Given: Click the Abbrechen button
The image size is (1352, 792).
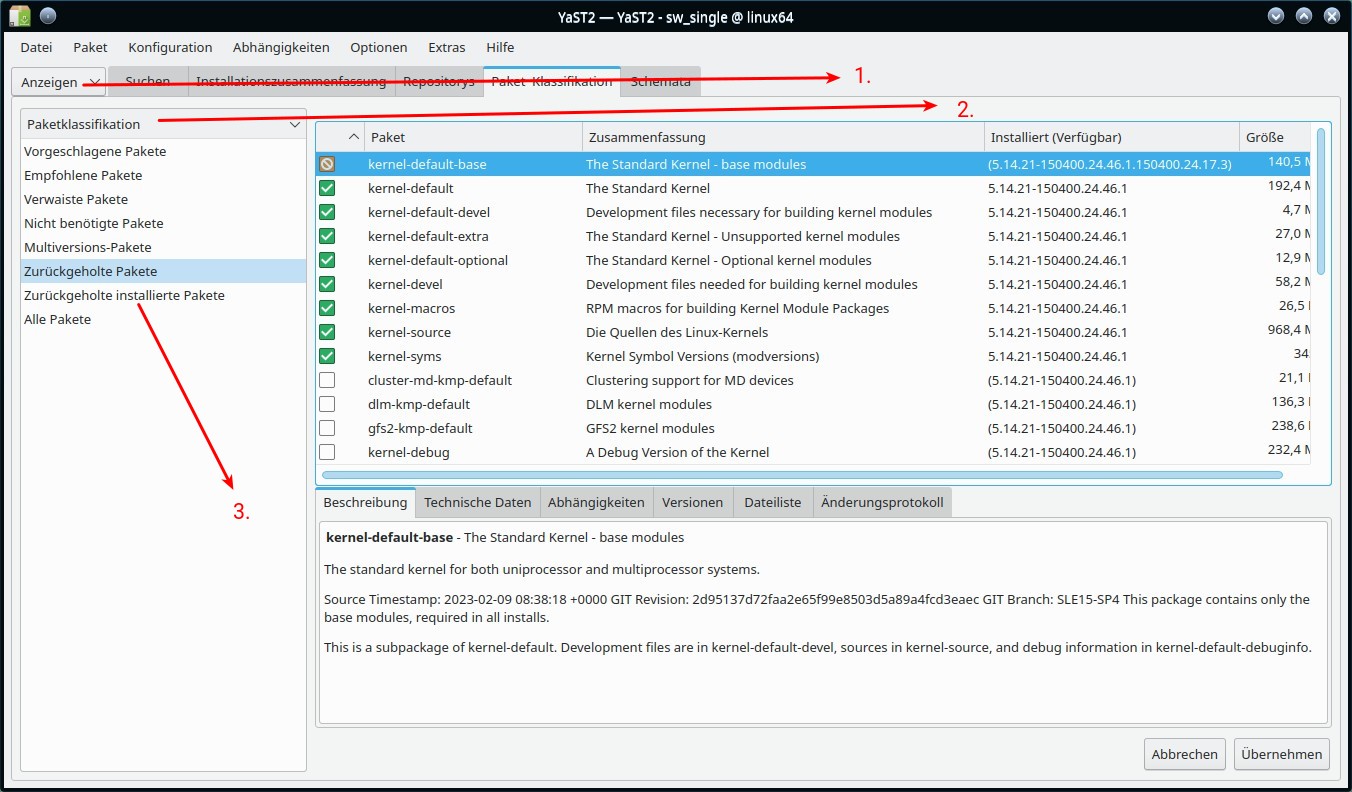Looking at the screenshot, I should tap(1185, 754).
